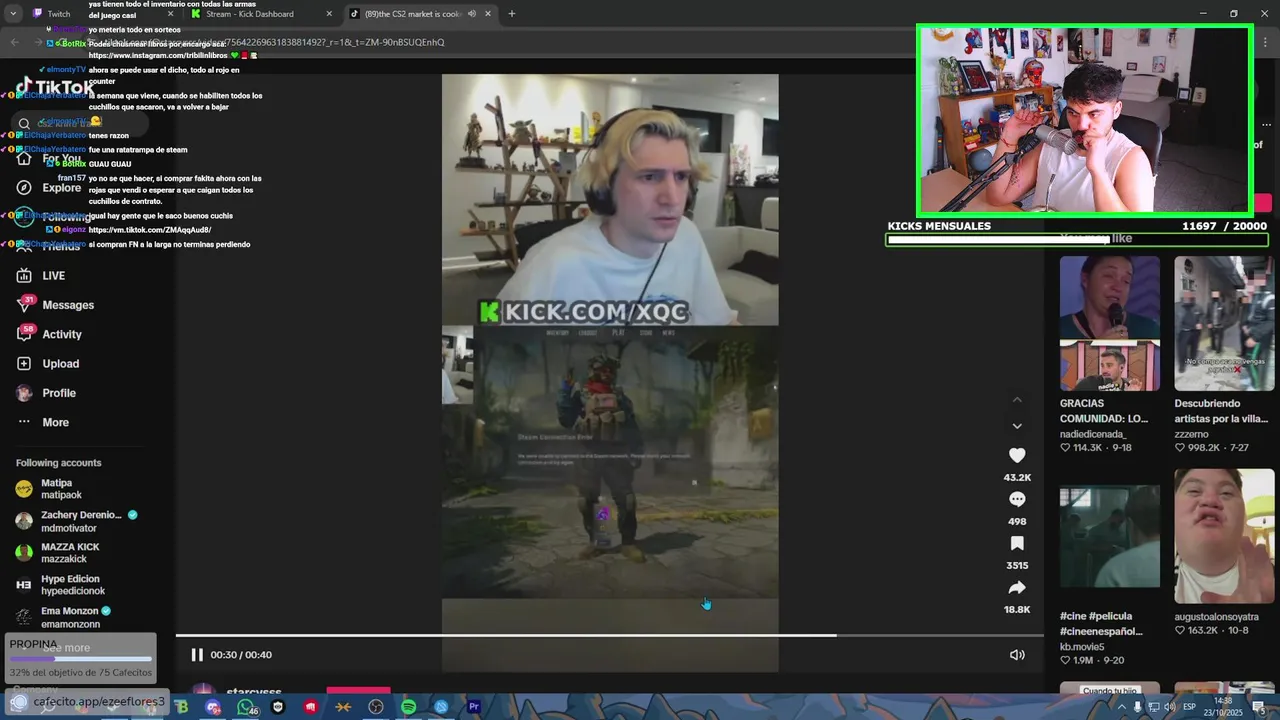Click the LIVE camera icon

pos(24,276)
